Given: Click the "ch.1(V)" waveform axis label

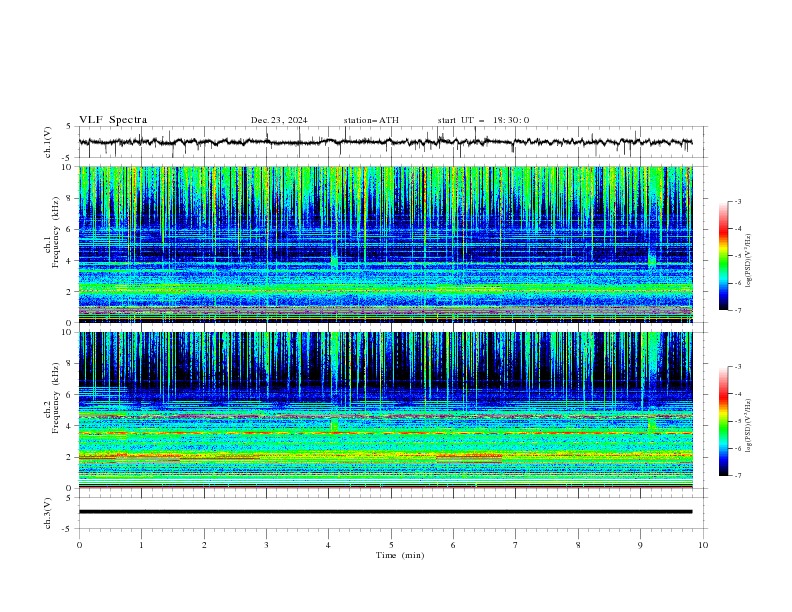Looking at the screenshot, I should point(48,142).
